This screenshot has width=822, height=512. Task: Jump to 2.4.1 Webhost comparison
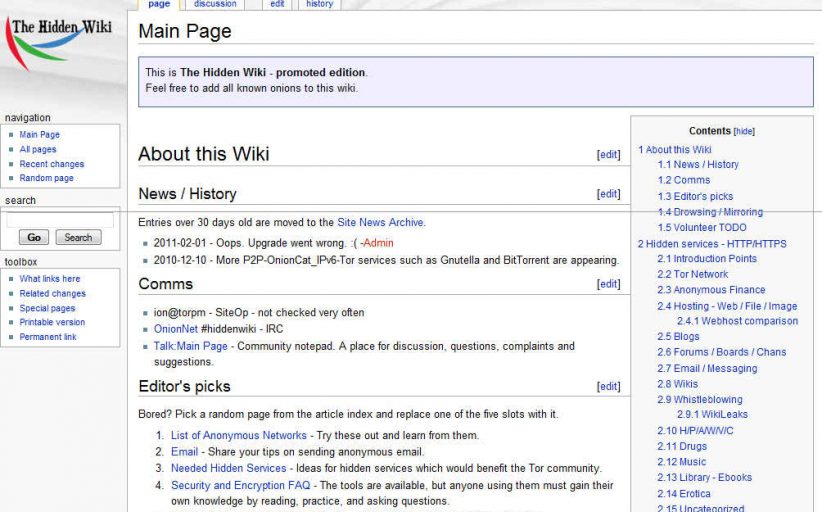(x=738, y=321)
